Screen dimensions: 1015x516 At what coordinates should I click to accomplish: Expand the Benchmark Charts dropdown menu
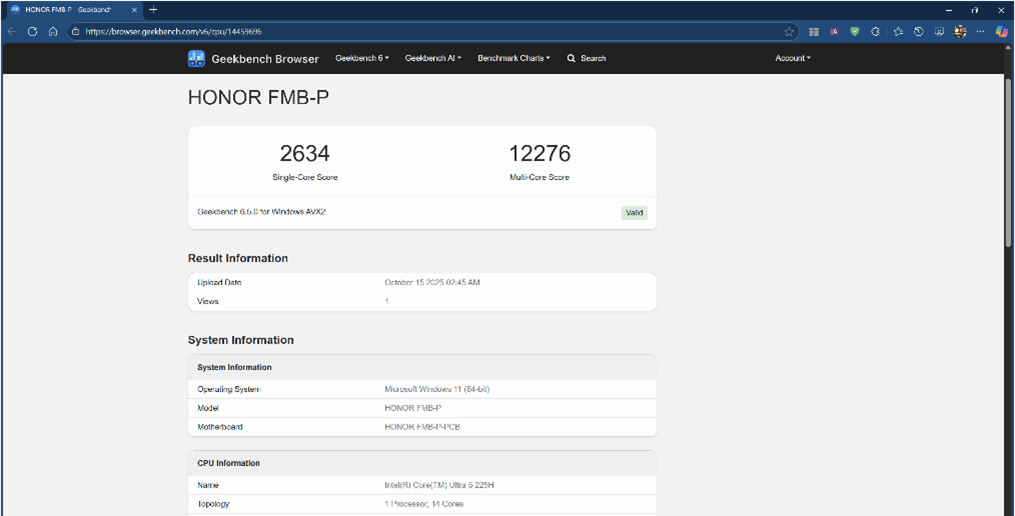click(514, 58)
